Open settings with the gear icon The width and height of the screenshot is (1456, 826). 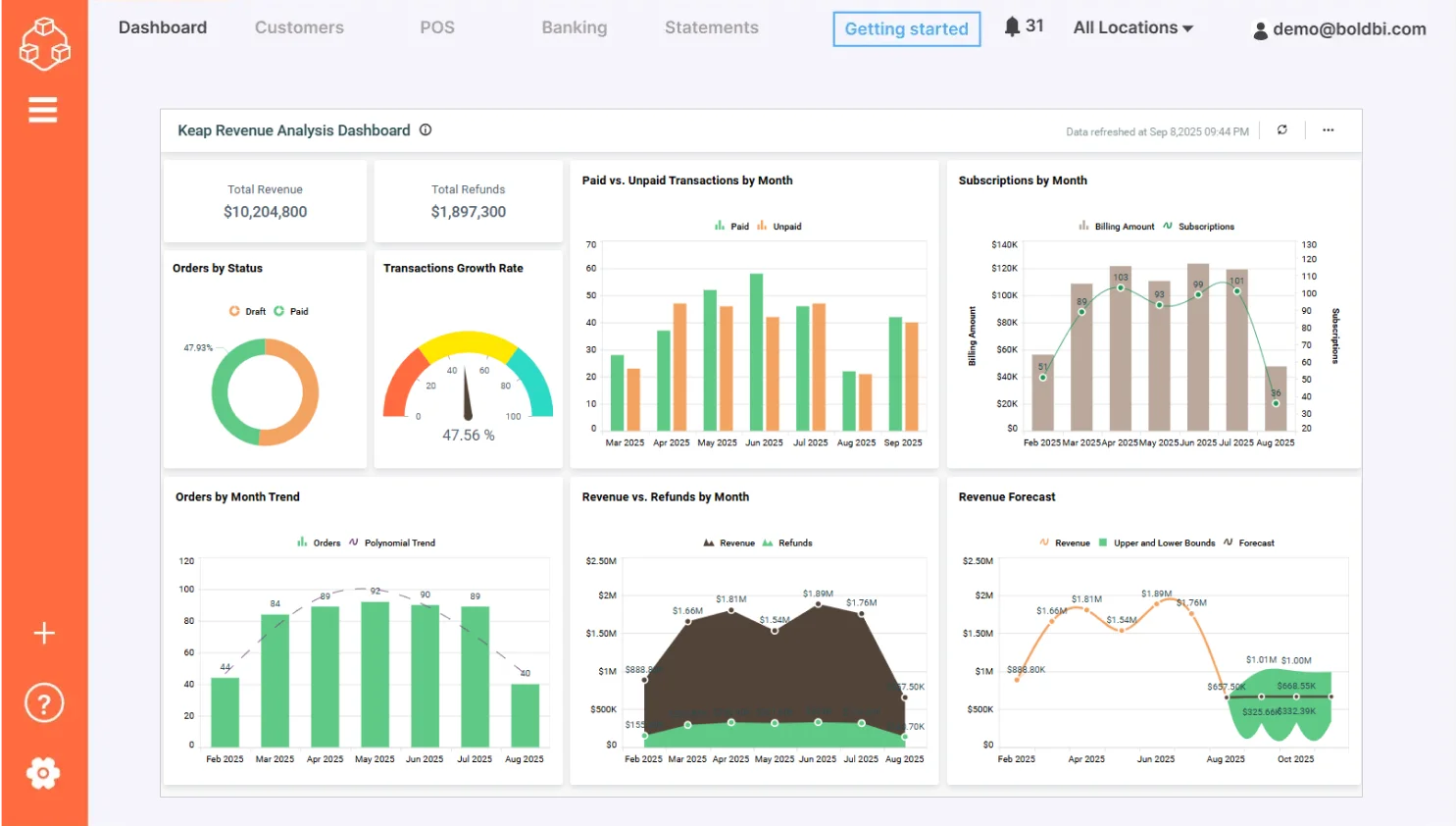point(43,773)
